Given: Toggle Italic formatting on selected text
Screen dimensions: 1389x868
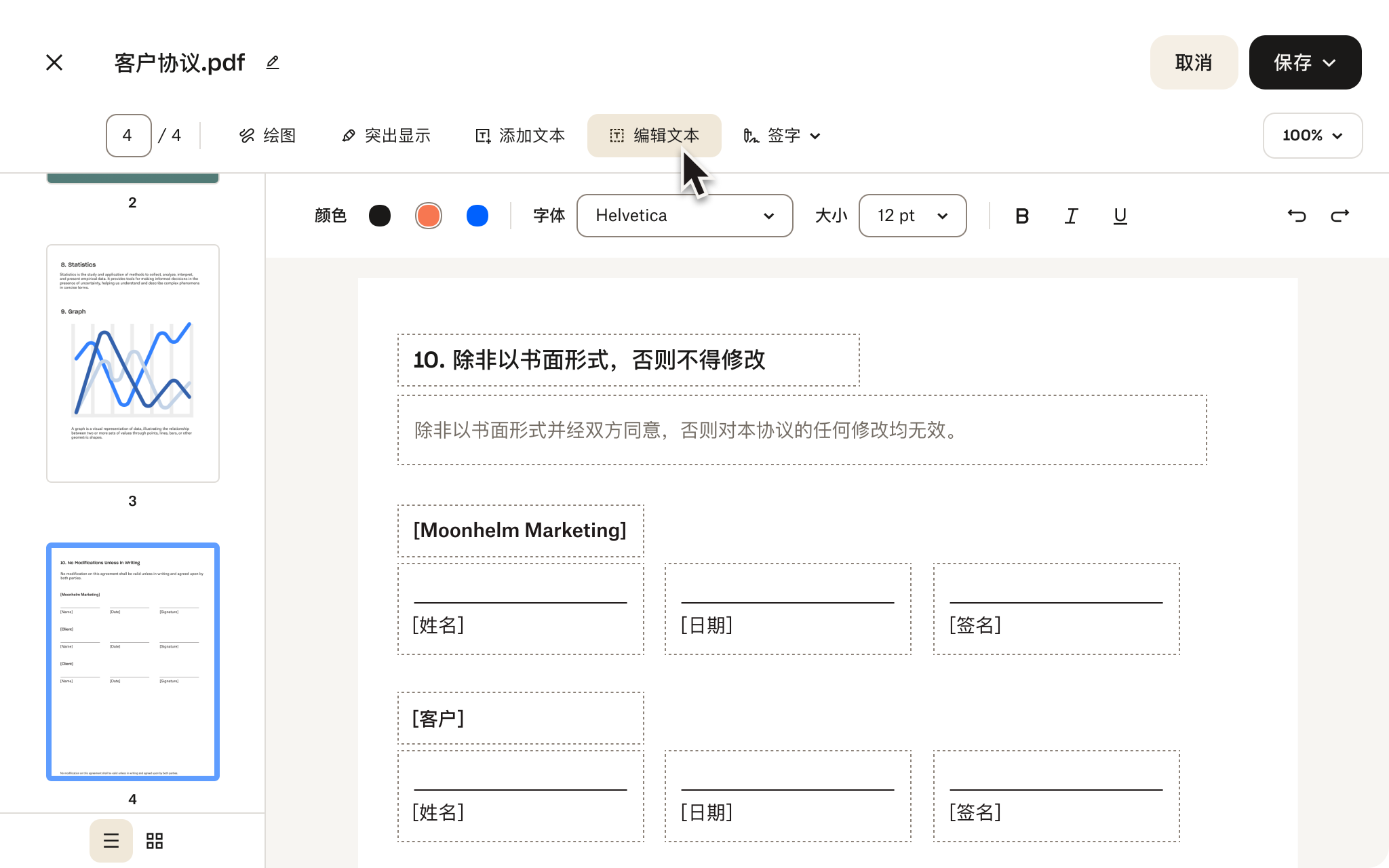Looking at the screenshot, I should (x=1071, y=215).
